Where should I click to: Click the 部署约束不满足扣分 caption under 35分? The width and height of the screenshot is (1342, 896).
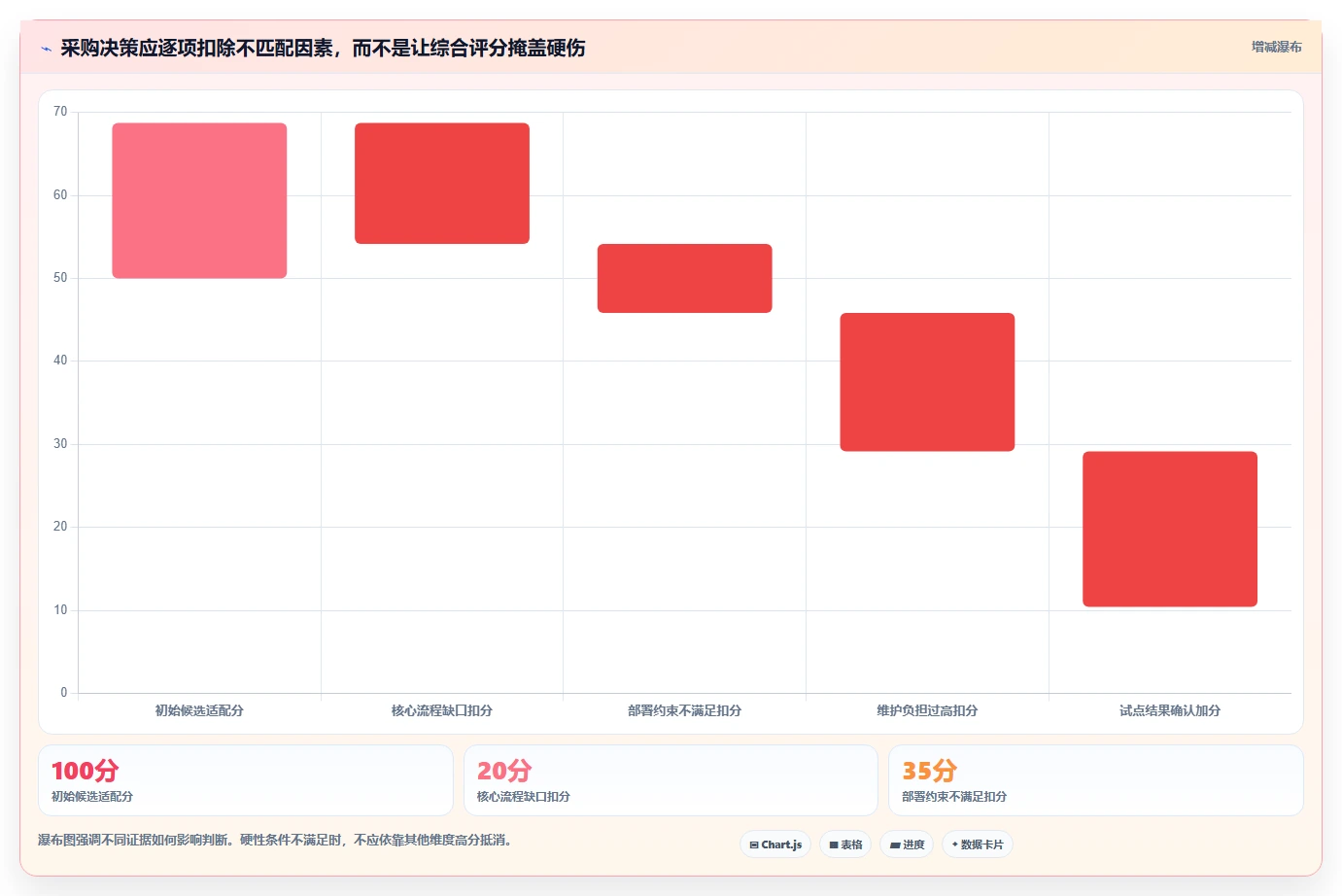[x=954, y=796]
